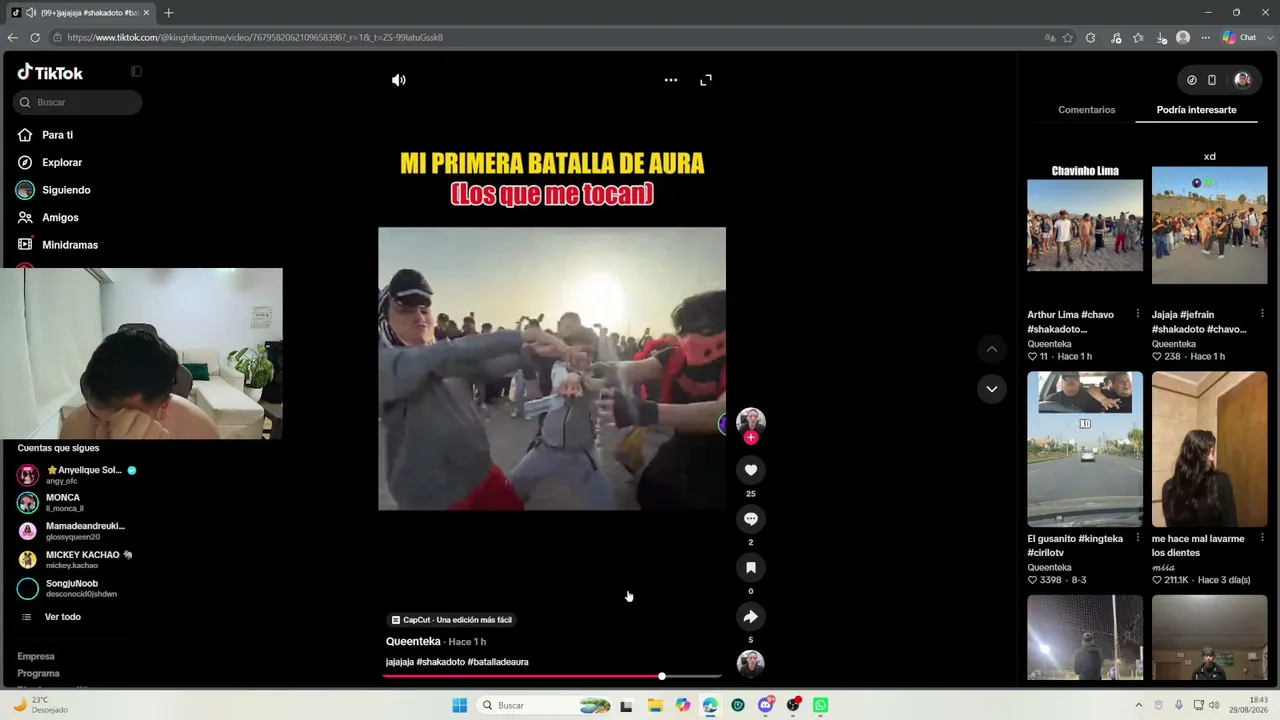
Task: Open the Anyelique Sol followed account
Action: tap(76, 475)
